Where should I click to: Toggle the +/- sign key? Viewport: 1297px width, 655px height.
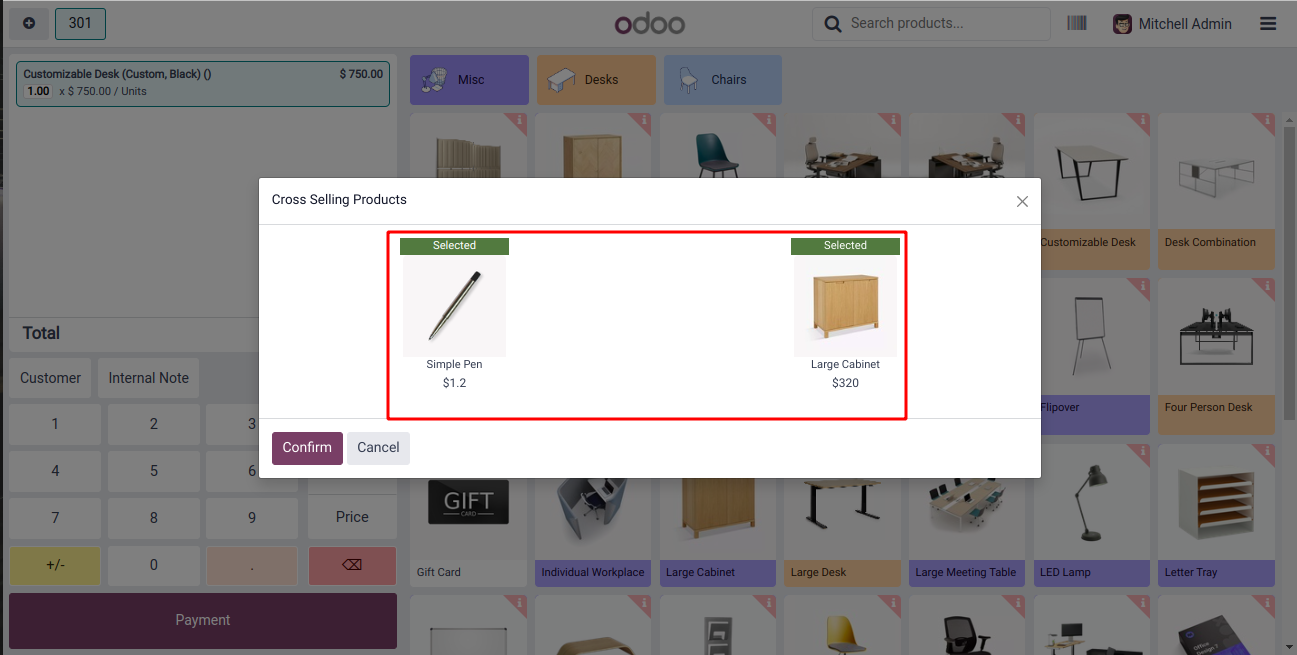pyautogui.click(x=55, y=565)
